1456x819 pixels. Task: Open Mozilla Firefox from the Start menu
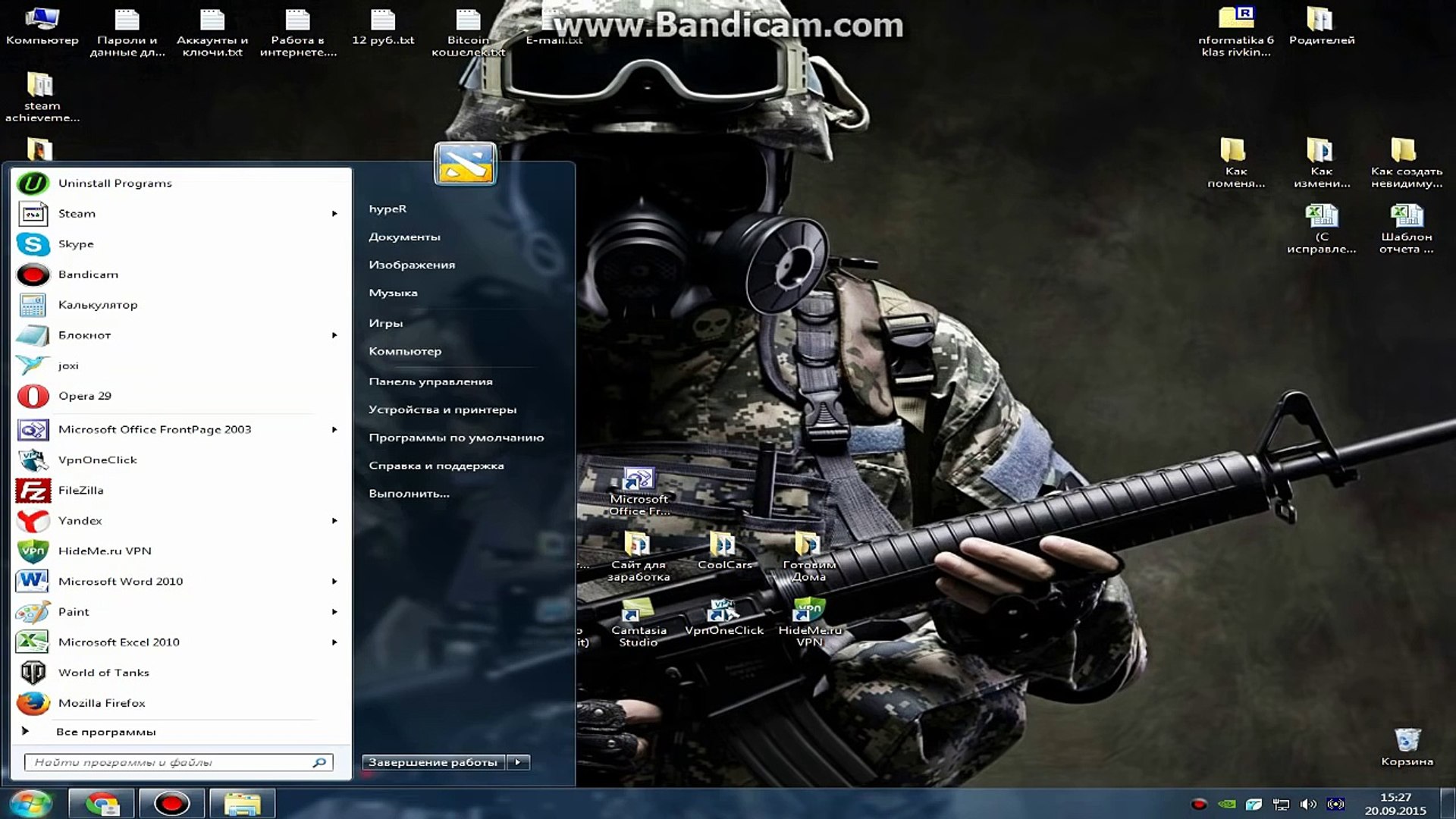pos(102,702)
